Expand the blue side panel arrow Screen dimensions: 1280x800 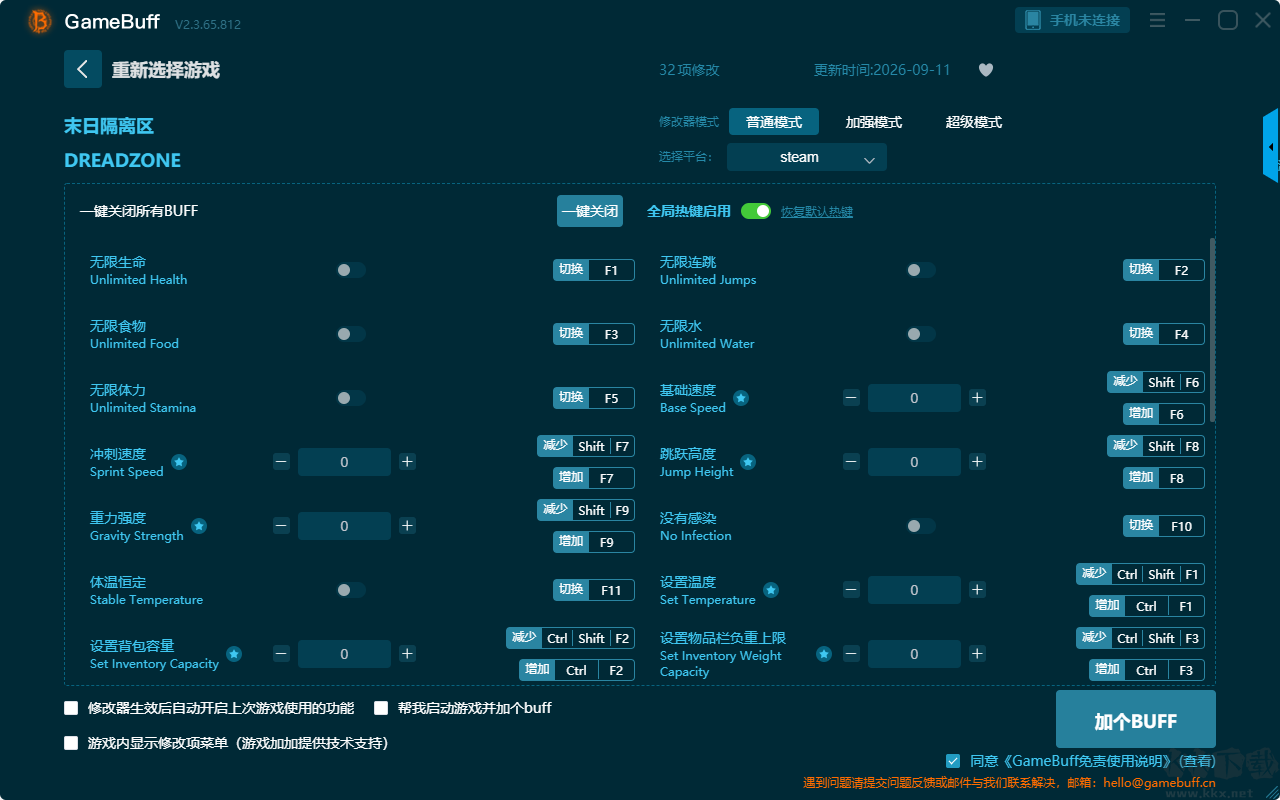pos(1271,146)
